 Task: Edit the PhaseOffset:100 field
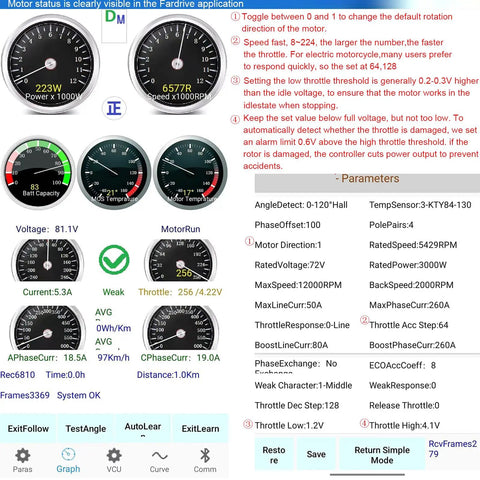(287, 225)
